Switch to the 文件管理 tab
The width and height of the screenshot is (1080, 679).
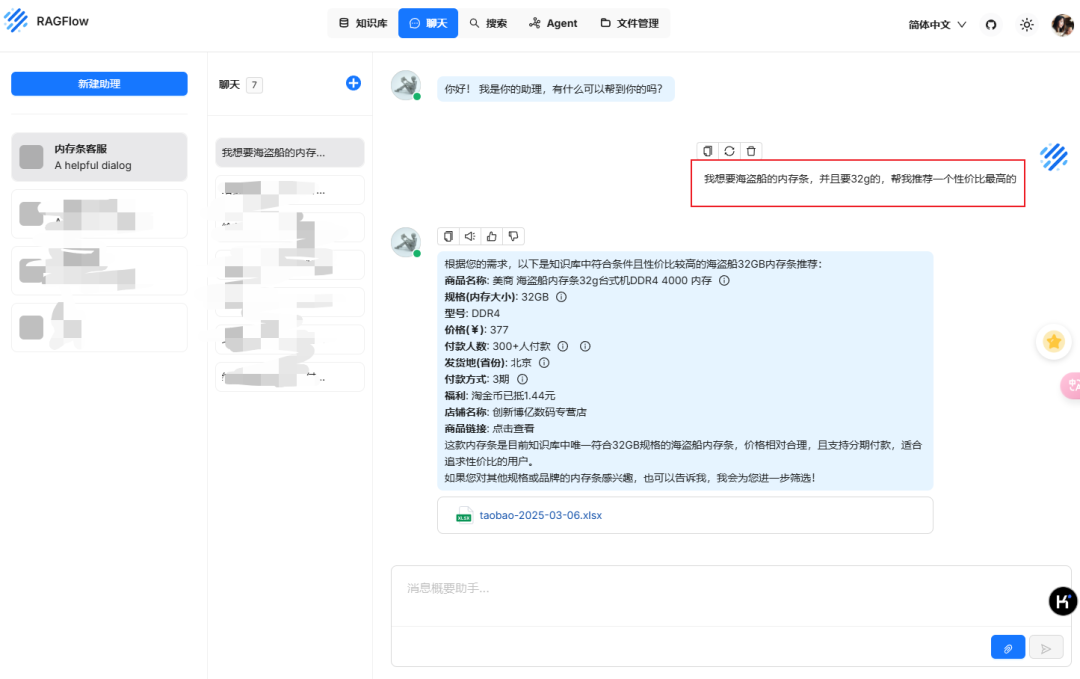(629, 22)
